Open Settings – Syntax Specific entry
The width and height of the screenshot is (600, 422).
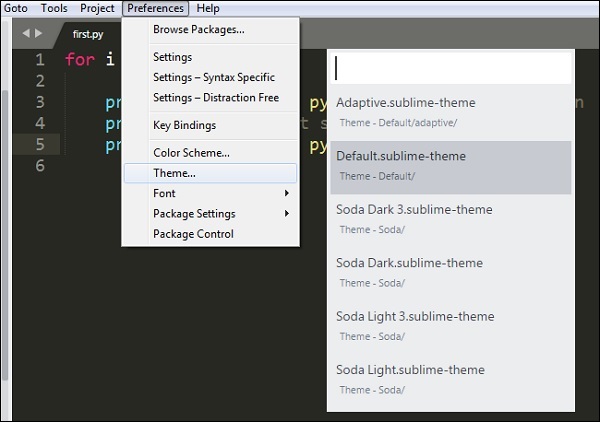[213, 77]
